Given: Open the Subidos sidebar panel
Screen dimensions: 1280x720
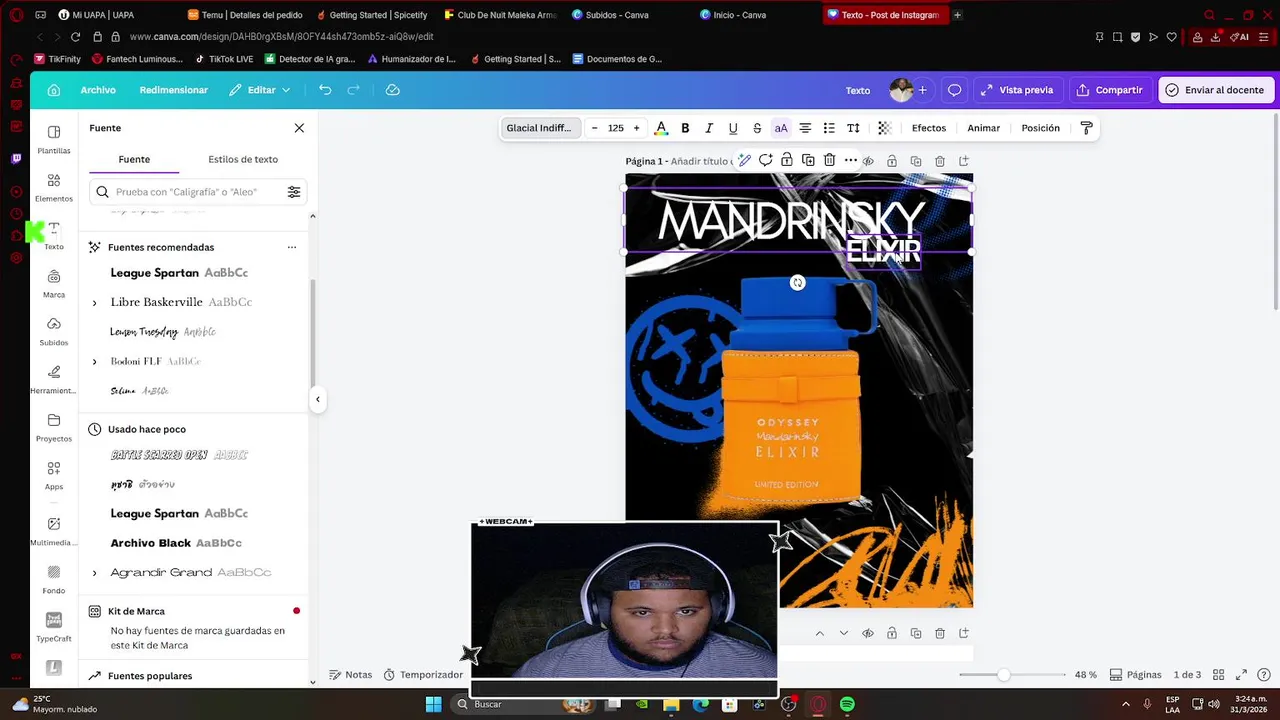Looking at the screenshot, I should point(54,331).
